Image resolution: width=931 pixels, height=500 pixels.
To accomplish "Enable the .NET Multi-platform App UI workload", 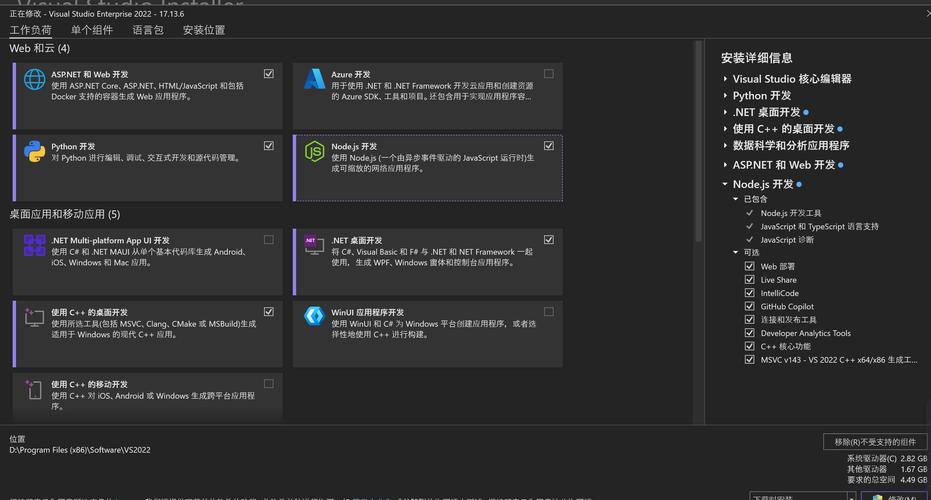I will click(269, 240).
